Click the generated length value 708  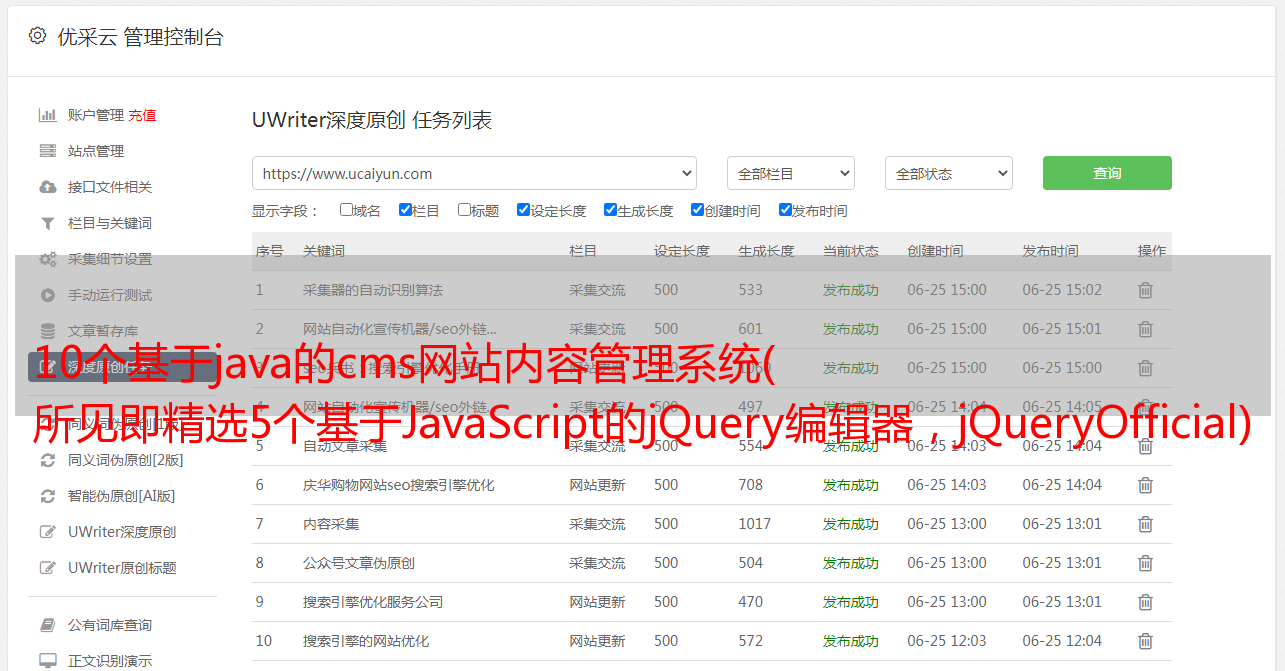pyautogui.click(x=751, y=485)
